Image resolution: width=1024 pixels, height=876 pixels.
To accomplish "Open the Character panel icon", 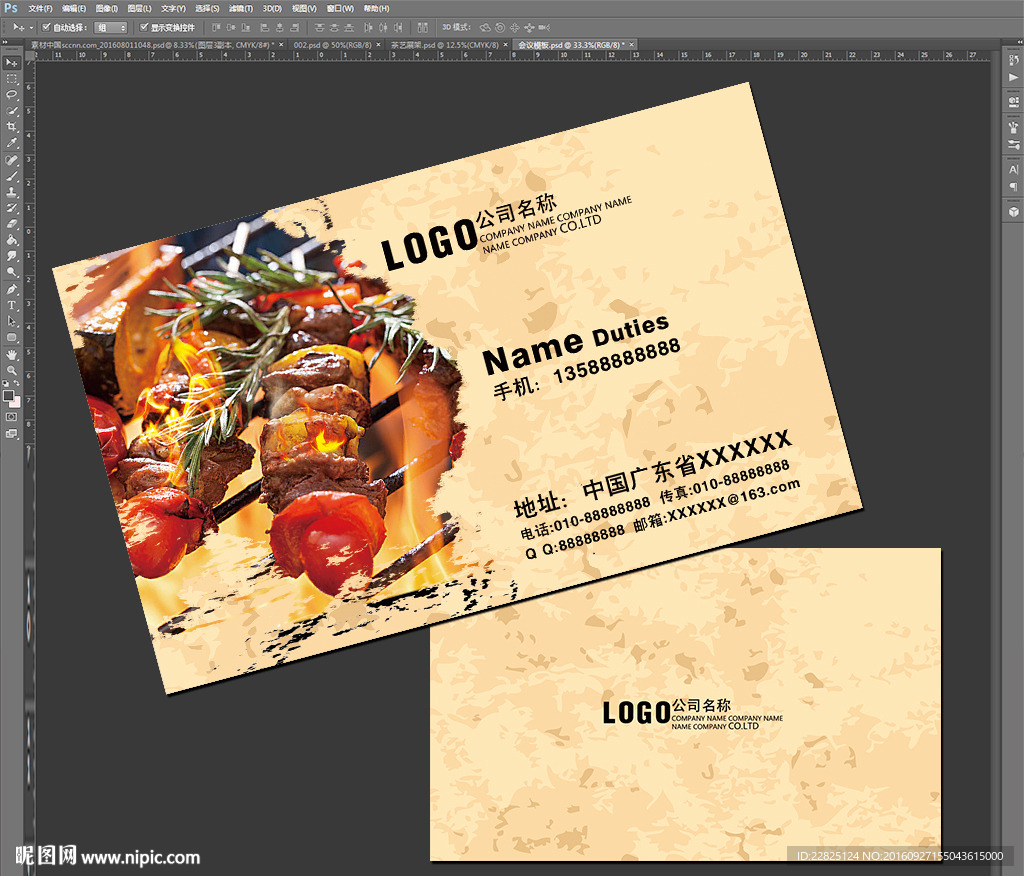I will tap(1013, 170).
